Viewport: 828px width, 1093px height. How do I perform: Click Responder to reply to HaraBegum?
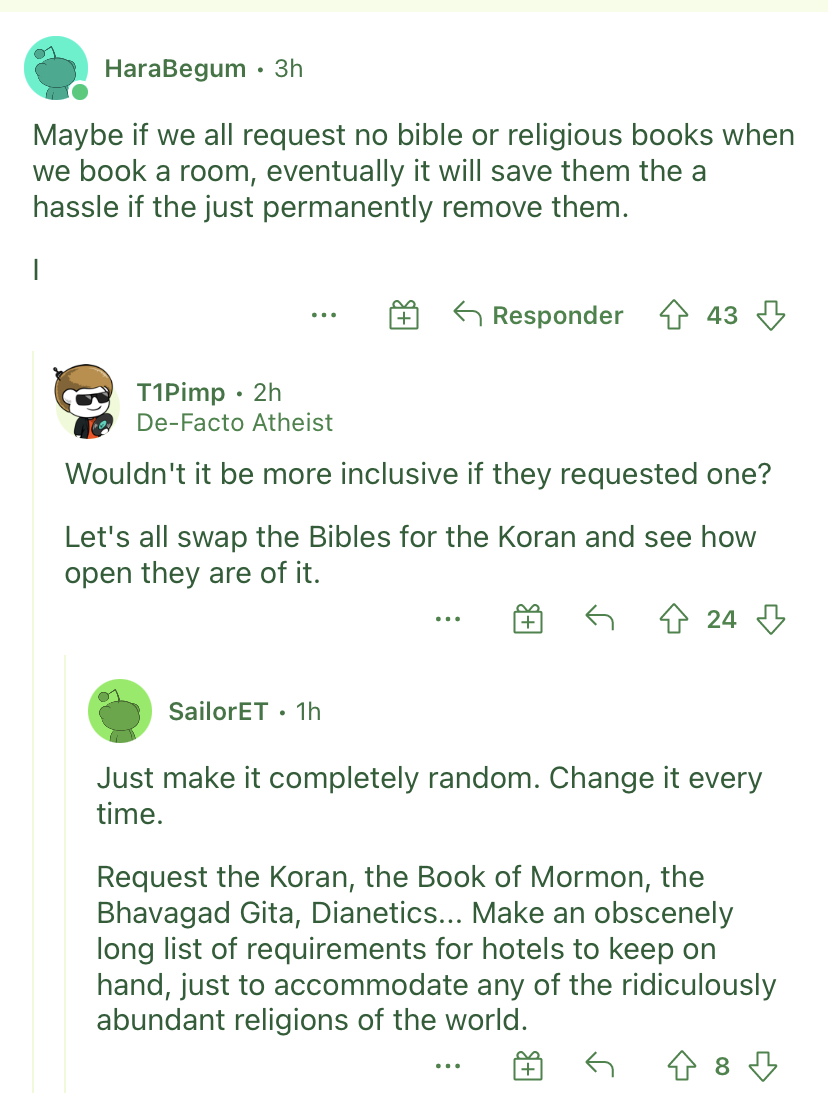point(538,315)
